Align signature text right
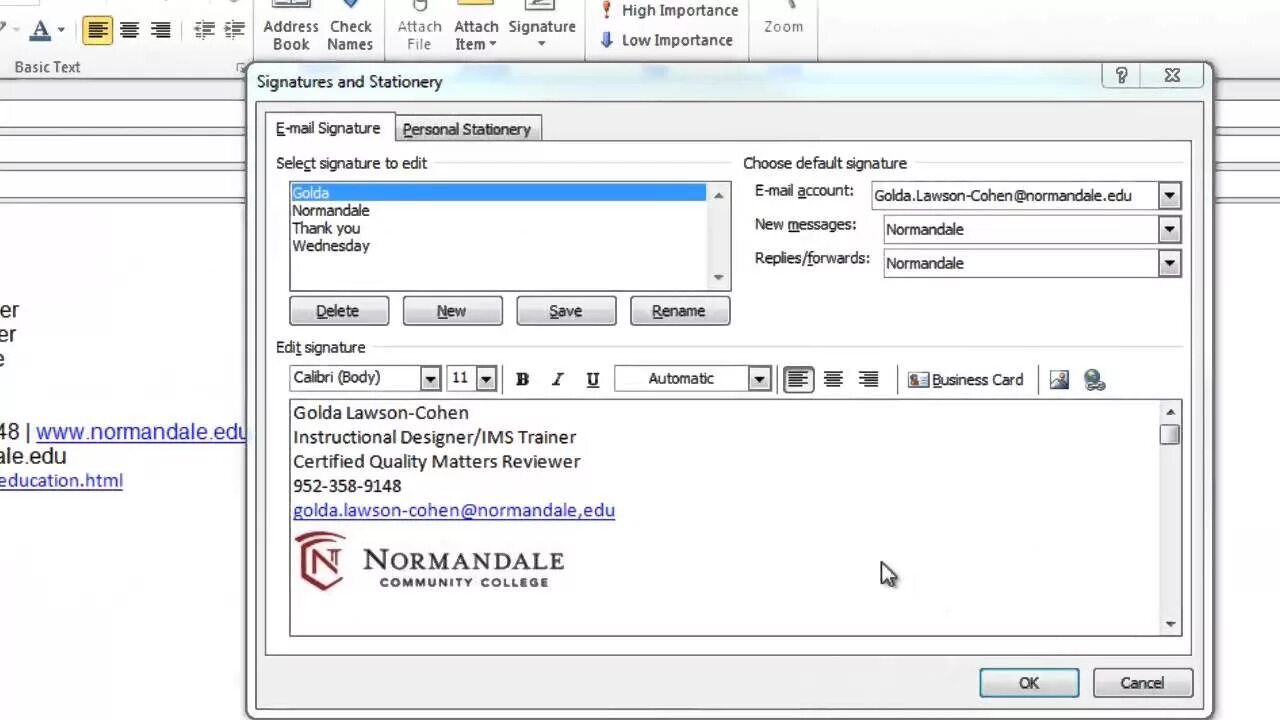 click(x=868, y=379)
